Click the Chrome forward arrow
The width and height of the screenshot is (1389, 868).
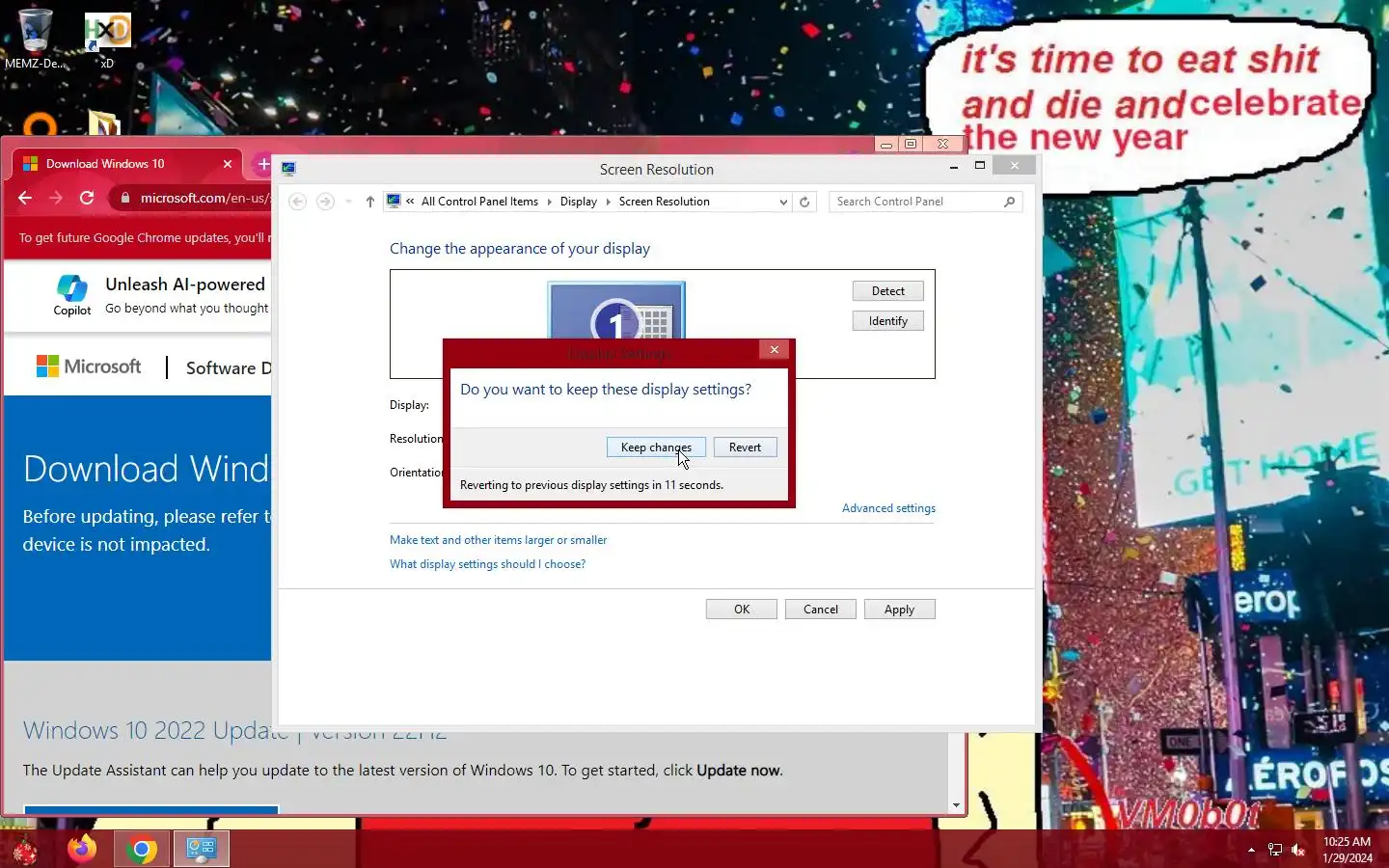point(56,198)
